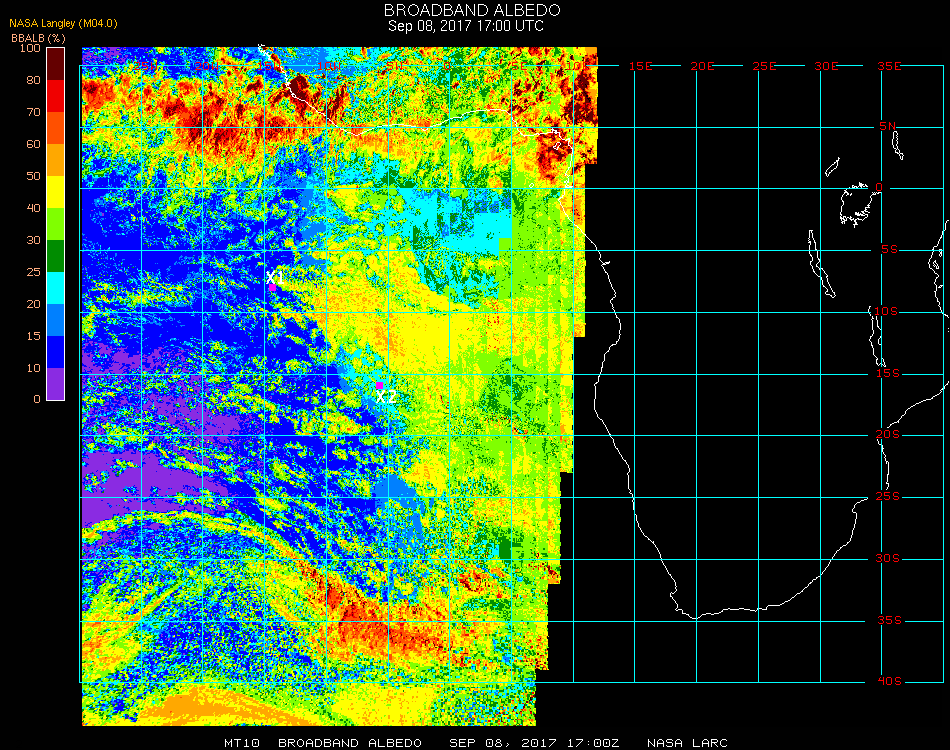
Task: Click the legend value 0 at the scale bottom
Action: (x=37, y=399)
